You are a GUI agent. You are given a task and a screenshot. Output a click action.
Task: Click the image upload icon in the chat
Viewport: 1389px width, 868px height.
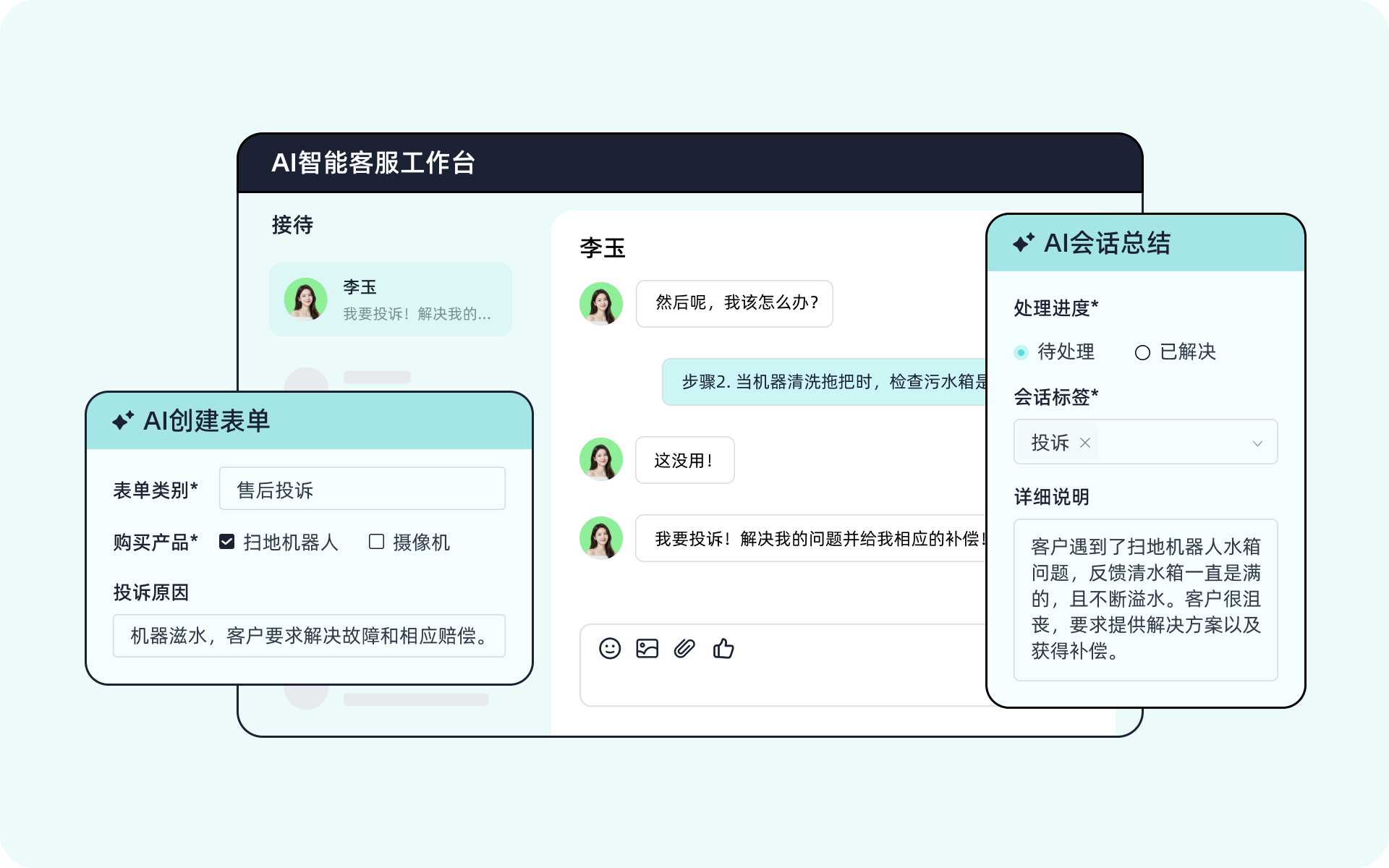(x=647, y=649)
